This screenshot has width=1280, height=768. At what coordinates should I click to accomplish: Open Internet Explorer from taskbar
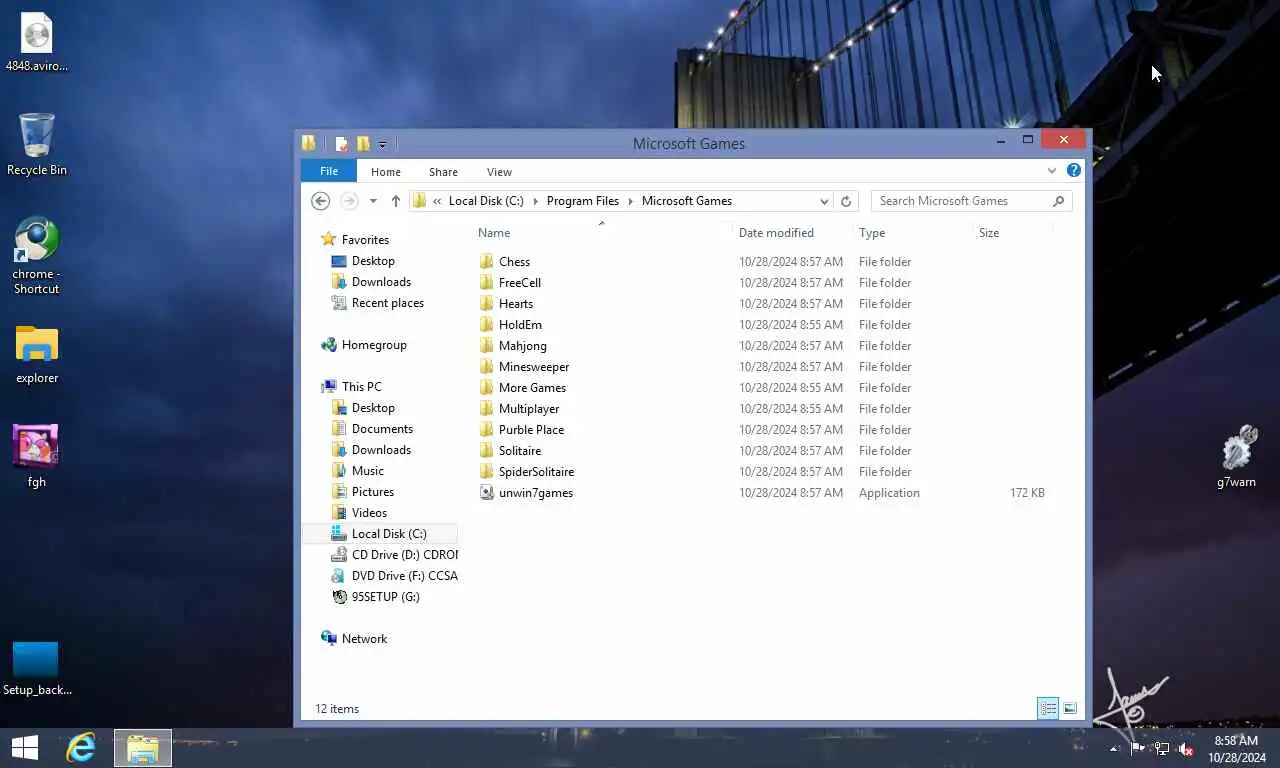(x=81, y=748)
